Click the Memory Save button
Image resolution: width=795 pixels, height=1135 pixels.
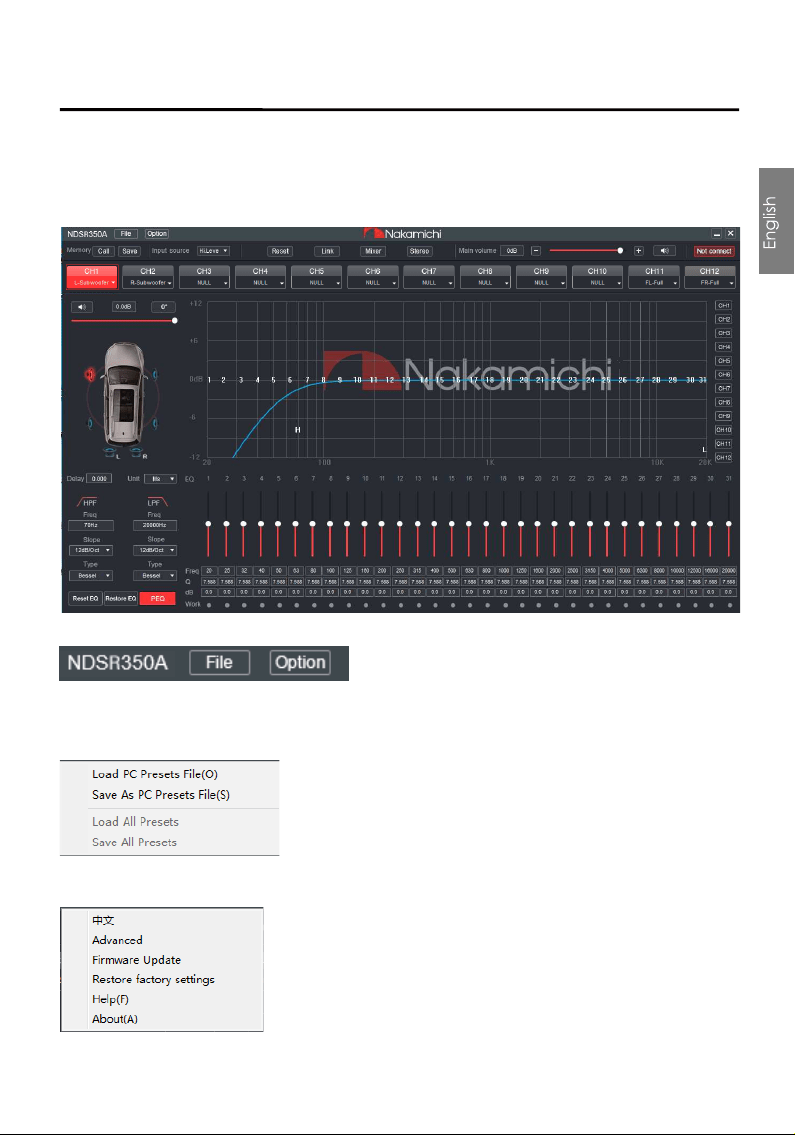click(x=130, y=251)
